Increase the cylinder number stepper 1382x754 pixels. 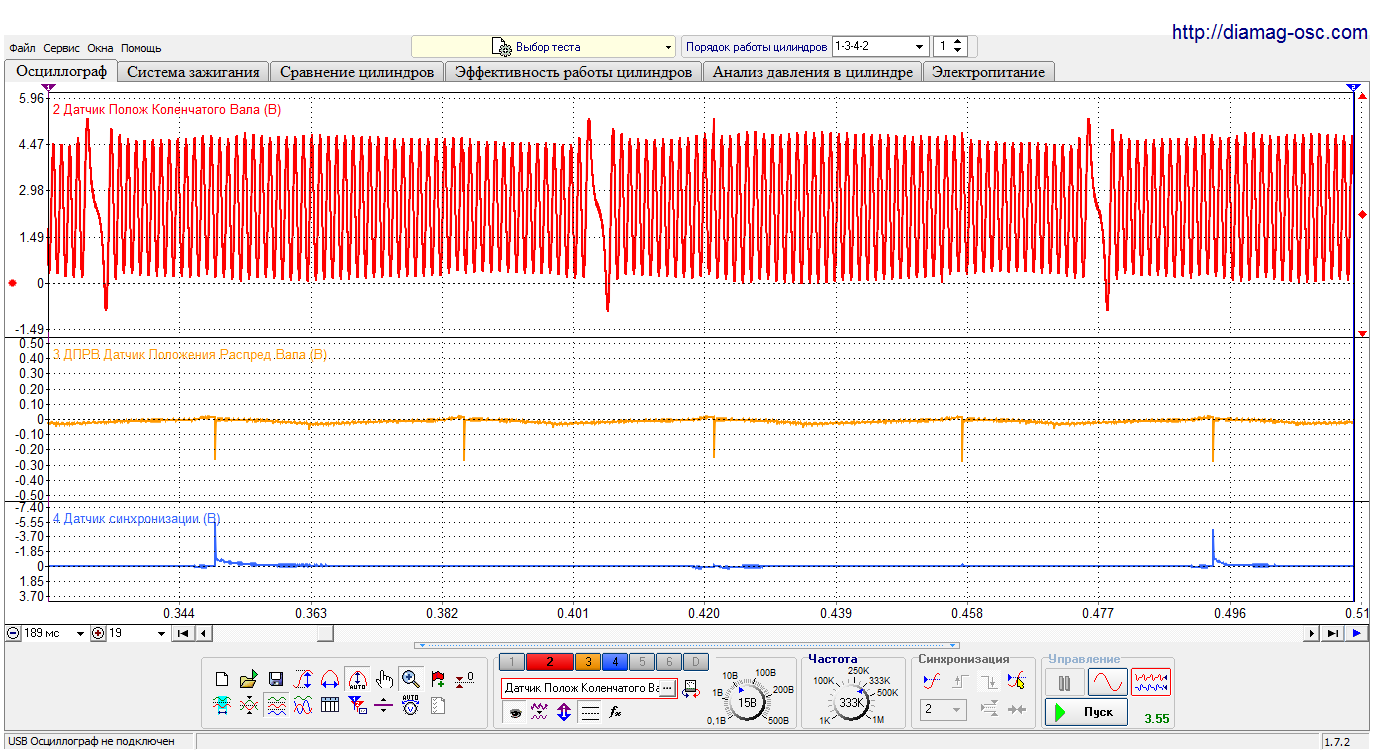[958, 42]
